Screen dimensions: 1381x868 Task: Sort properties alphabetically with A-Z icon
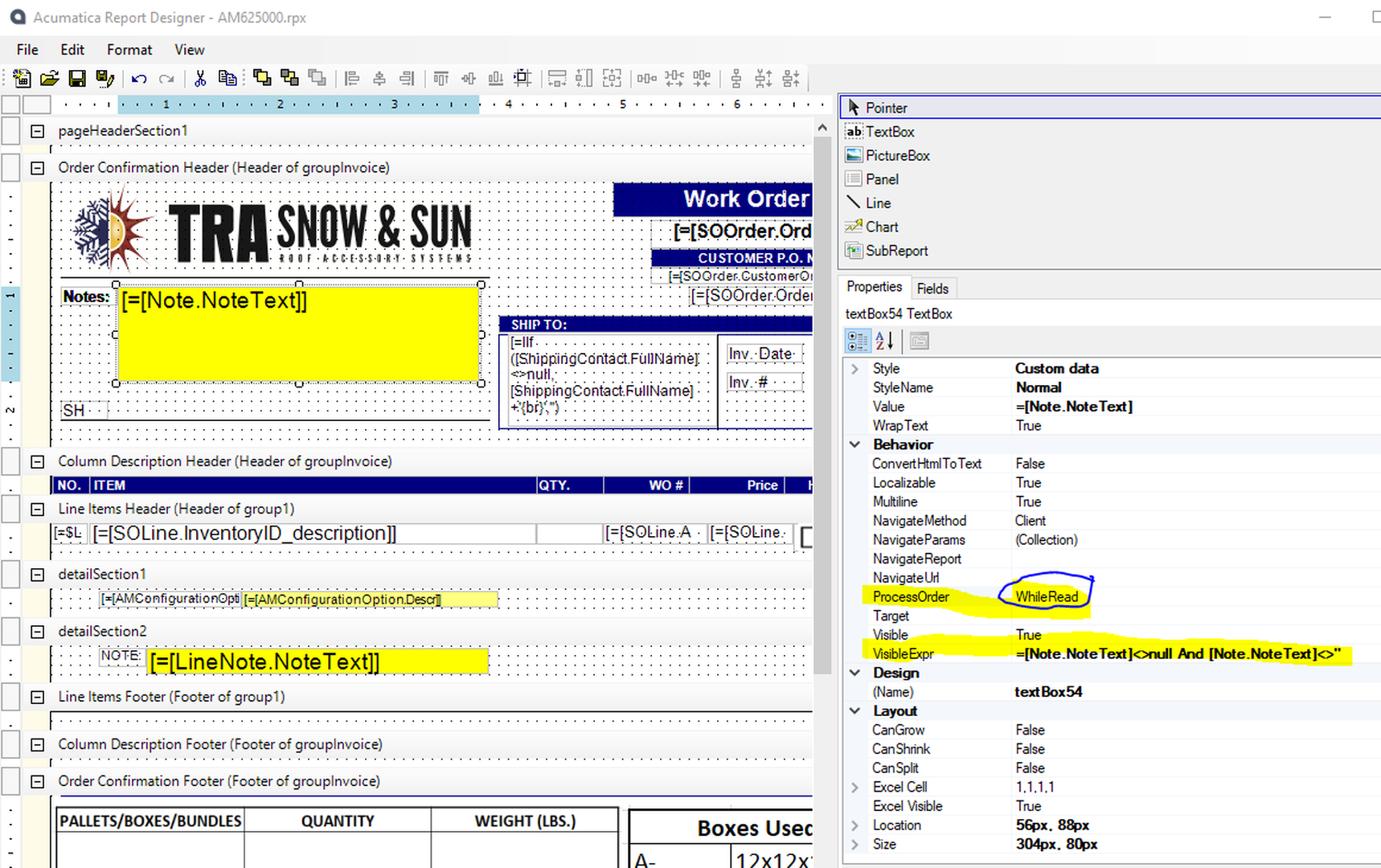(884, 341)
